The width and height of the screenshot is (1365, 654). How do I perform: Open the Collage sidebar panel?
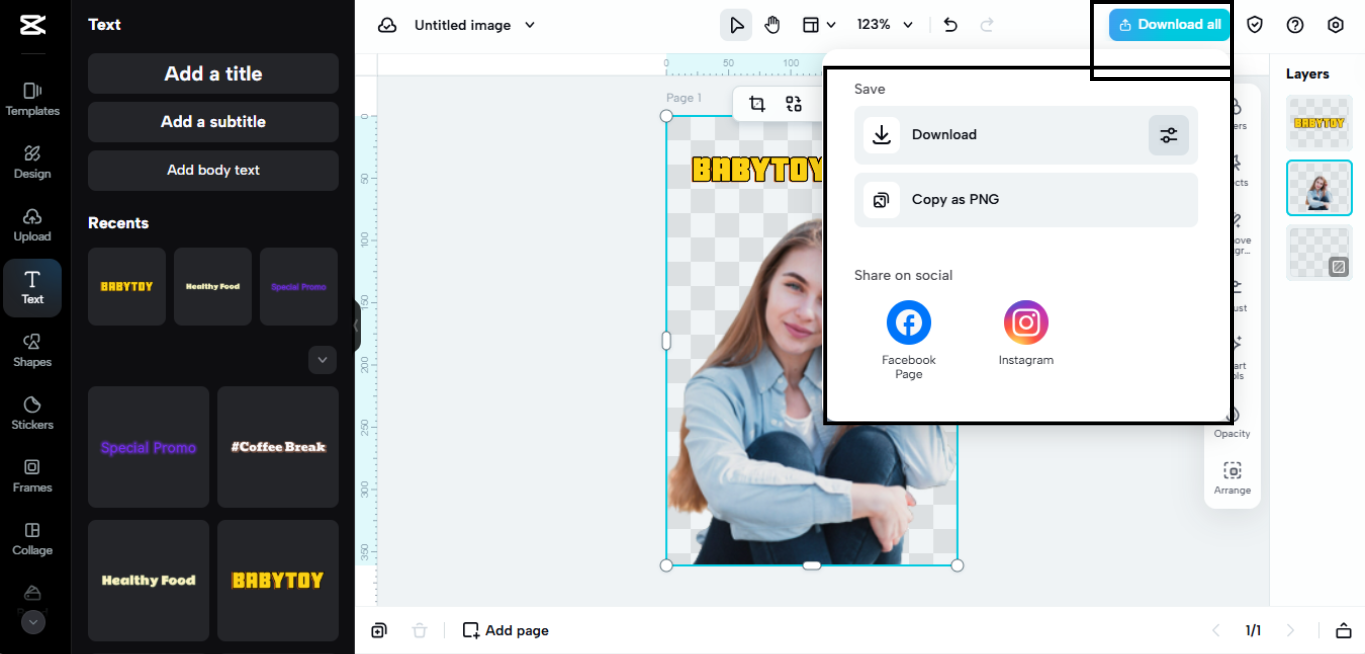[x=33, y=539]
